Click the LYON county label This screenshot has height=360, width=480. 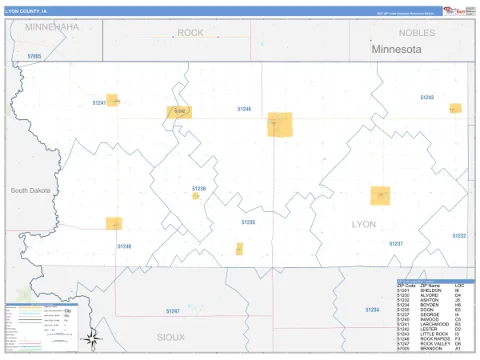click(x=364, y=224)
